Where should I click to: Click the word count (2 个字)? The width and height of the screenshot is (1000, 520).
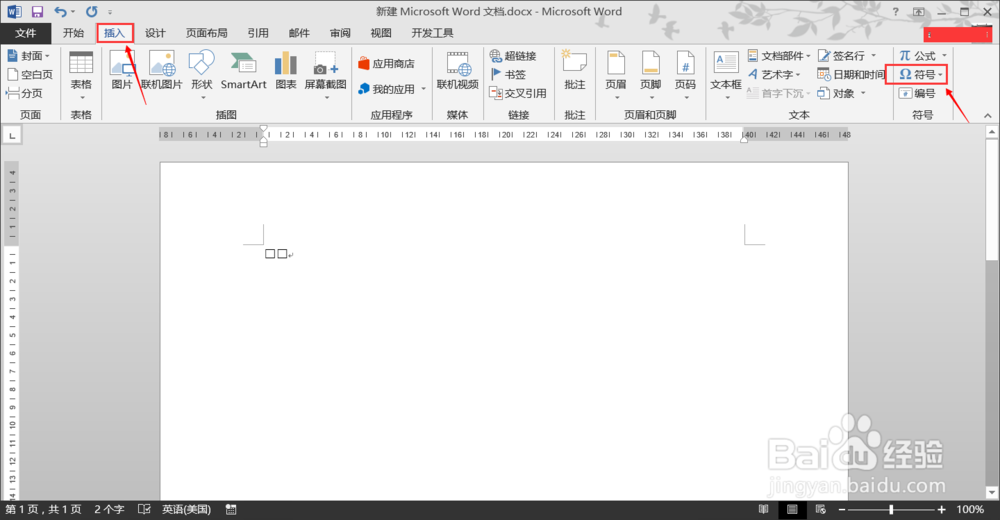[x=109, y=509]
